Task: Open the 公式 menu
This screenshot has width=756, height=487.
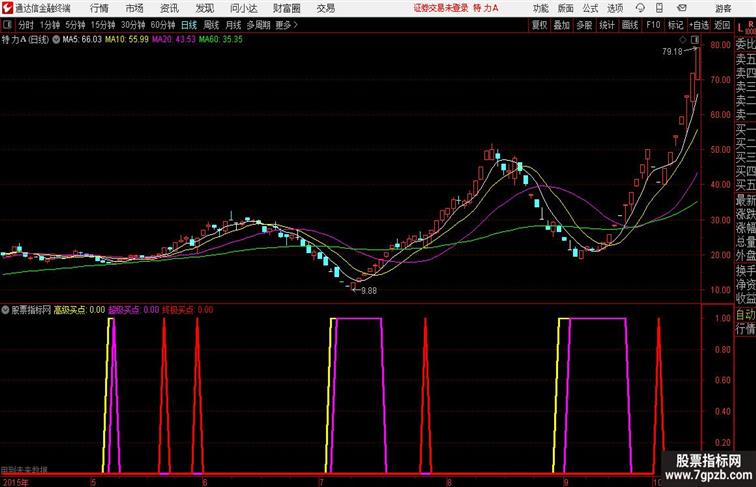Action: [590, 8]
